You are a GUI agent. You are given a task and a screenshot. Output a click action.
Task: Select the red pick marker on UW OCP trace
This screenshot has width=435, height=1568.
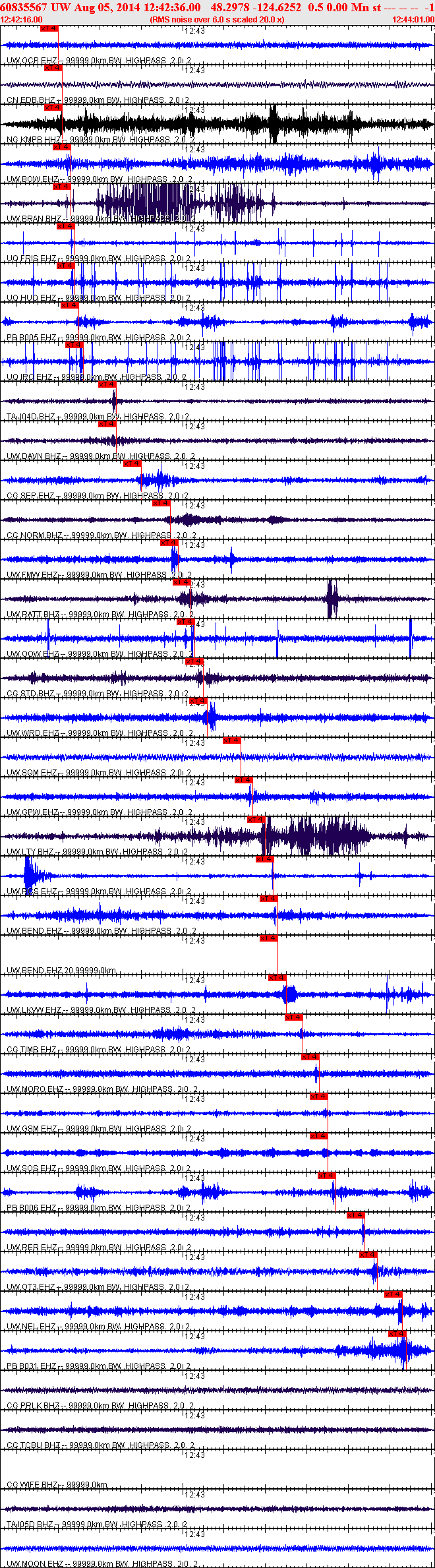[49, 28]
